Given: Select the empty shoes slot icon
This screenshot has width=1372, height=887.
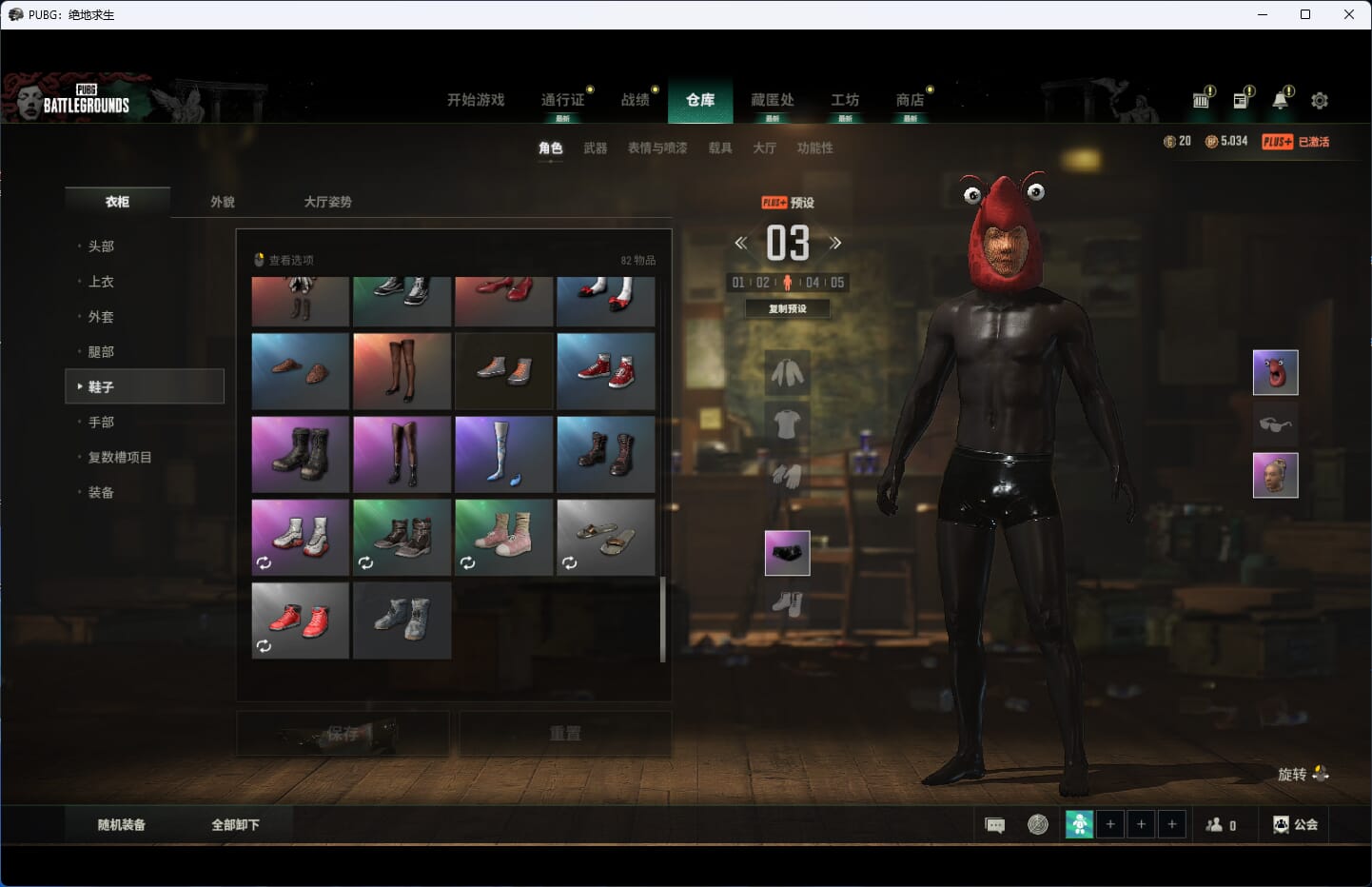Looking at the screenshot, I should 787,603.
